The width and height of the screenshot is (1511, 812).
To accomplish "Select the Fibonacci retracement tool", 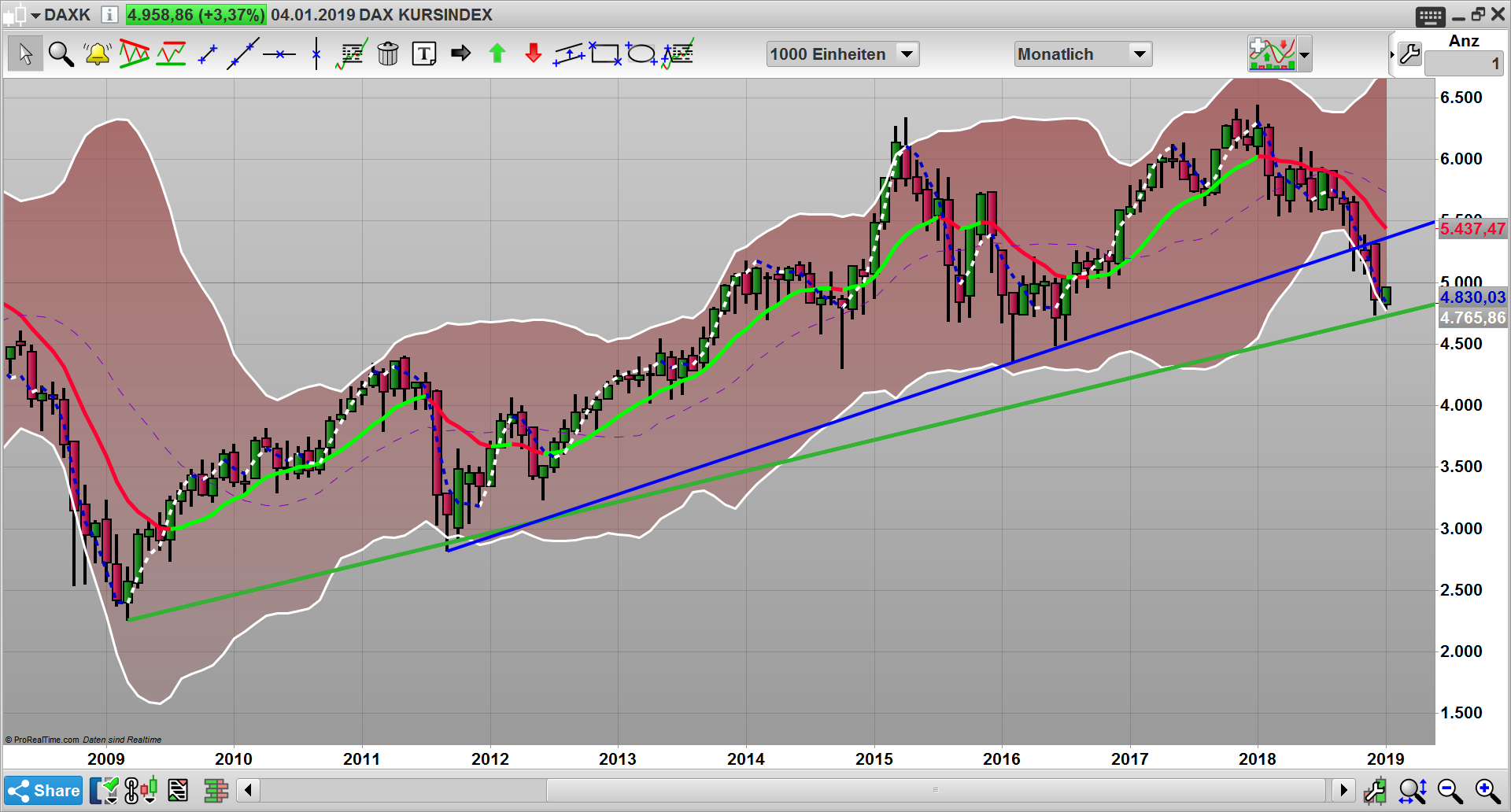I will tap(351, 54).
